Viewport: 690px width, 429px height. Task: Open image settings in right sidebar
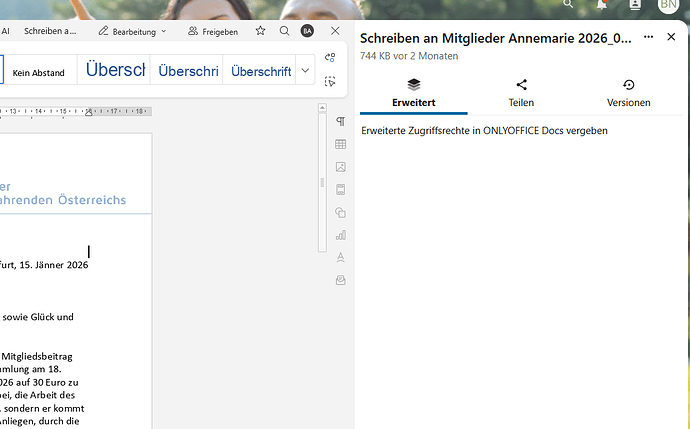click(x=340, y=167)
